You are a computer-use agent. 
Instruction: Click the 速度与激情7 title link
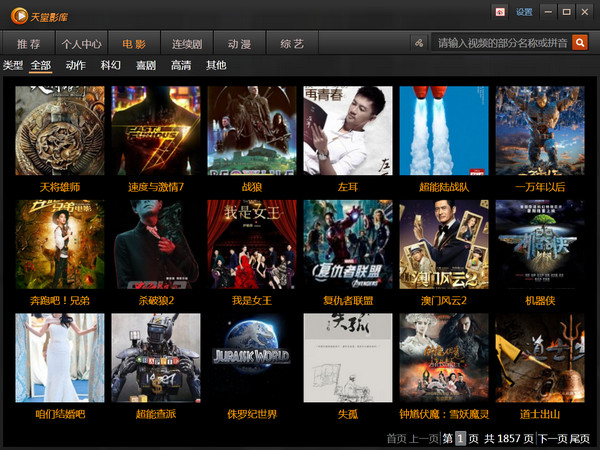(x=156, y=187)
